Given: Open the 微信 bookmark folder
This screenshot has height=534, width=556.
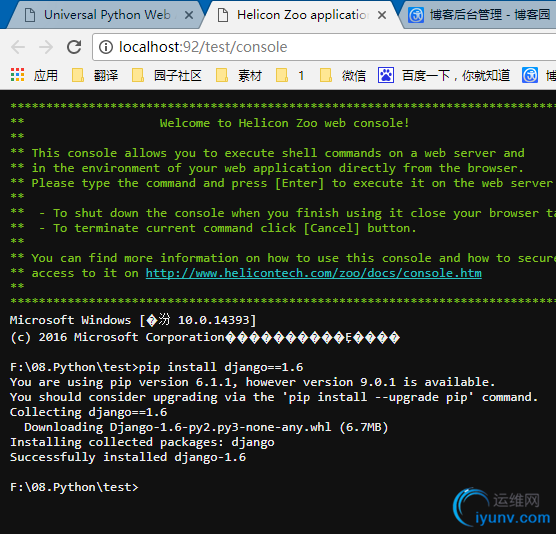Looking at the screenshot, I should (343, 75).
